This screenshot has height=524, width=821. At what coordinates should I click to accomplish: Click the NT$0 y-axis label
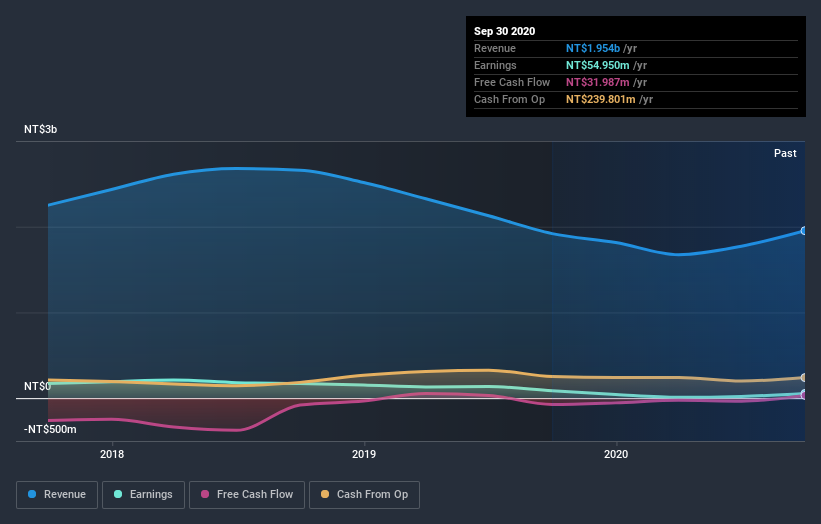pyautogui.click(x=37, y=386)
